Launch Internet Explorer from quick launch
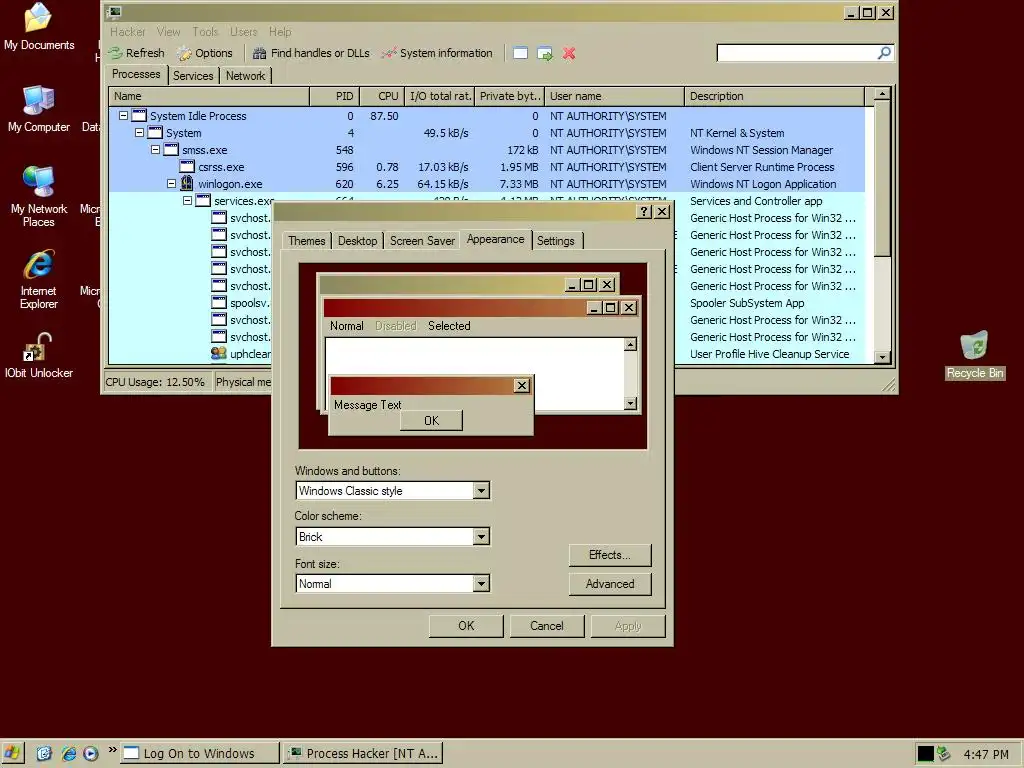The width and height of the screenshot is (1024, 768). coord(68,753)
